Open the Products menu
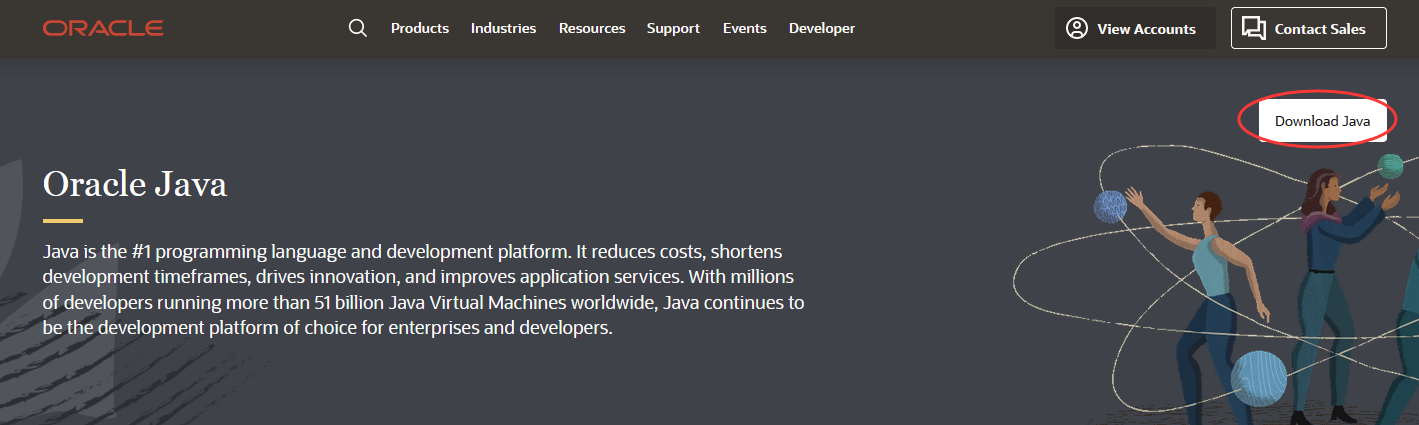1419x425 pixels. tap(420, 28)
